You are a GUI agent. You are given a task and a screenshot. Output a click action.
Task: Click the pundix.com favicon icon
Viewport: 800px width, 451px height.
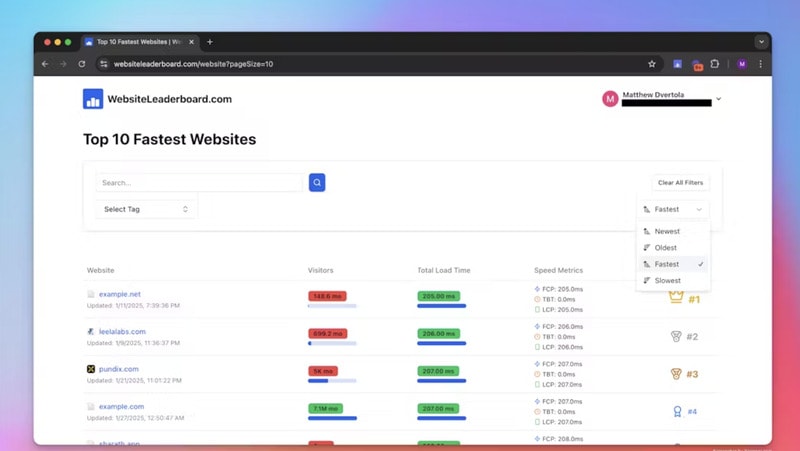(x=91, y=369)
